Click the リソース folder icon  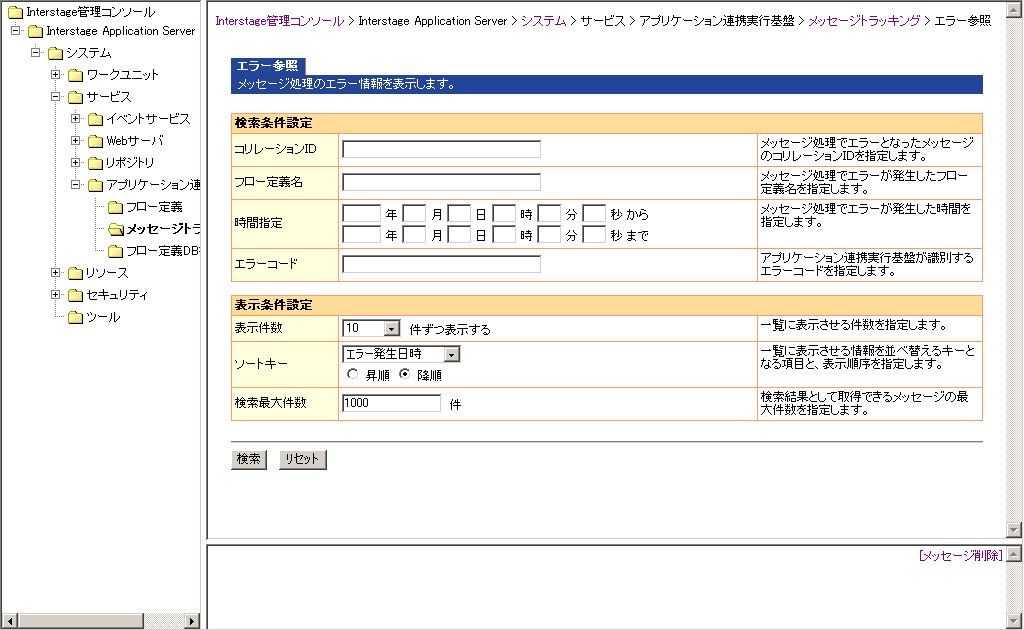(75, 273)
